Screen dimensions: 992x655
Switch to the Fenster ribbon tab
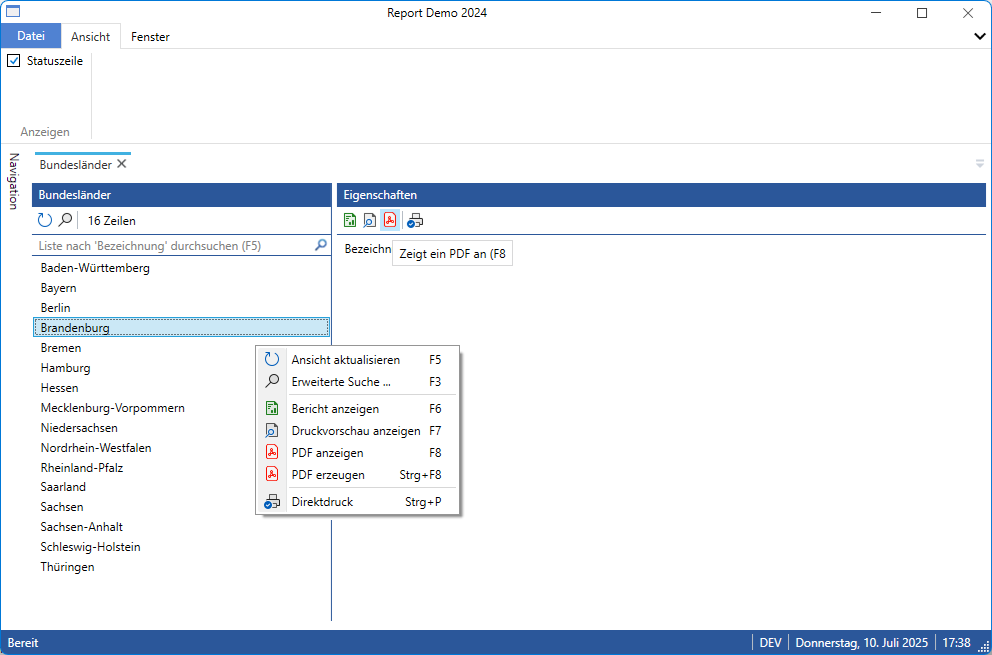(150, 37)
